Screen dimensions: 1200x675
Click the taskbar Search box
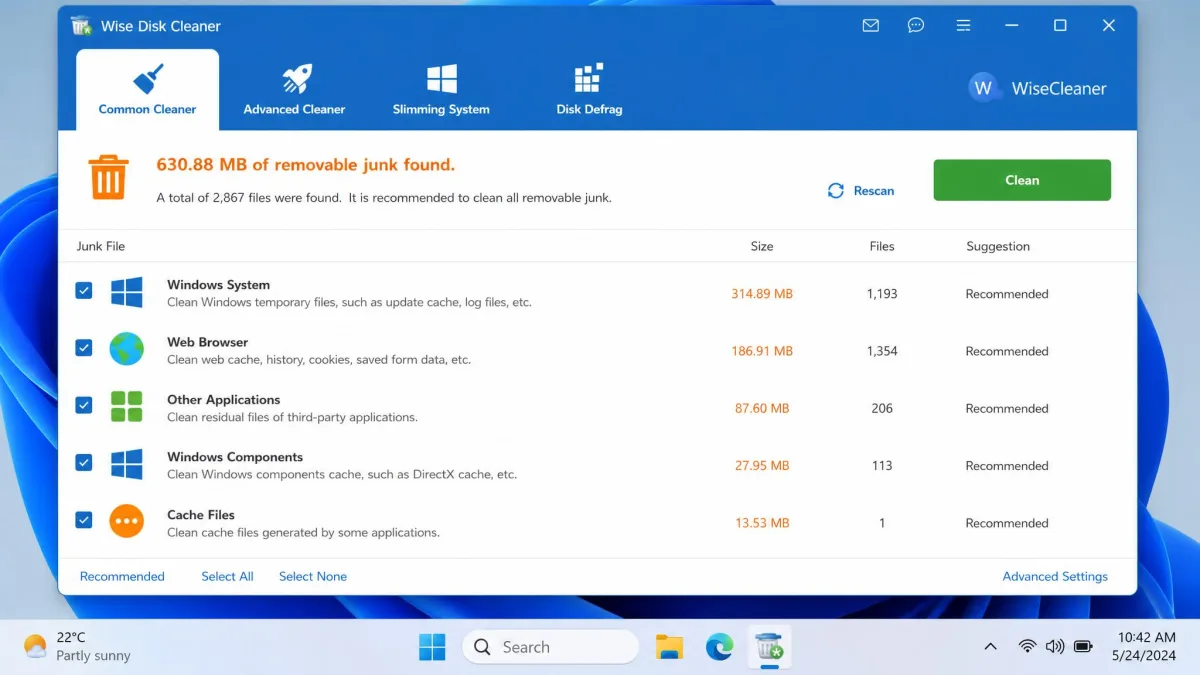550,647
